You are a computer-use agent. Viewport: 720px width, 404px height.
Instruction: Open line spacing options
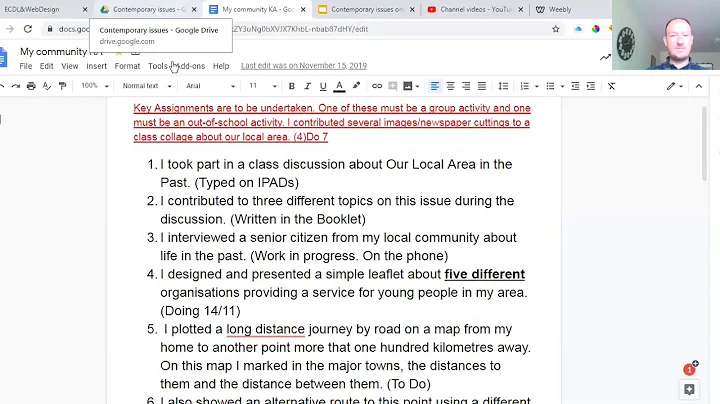pos(503,86)
